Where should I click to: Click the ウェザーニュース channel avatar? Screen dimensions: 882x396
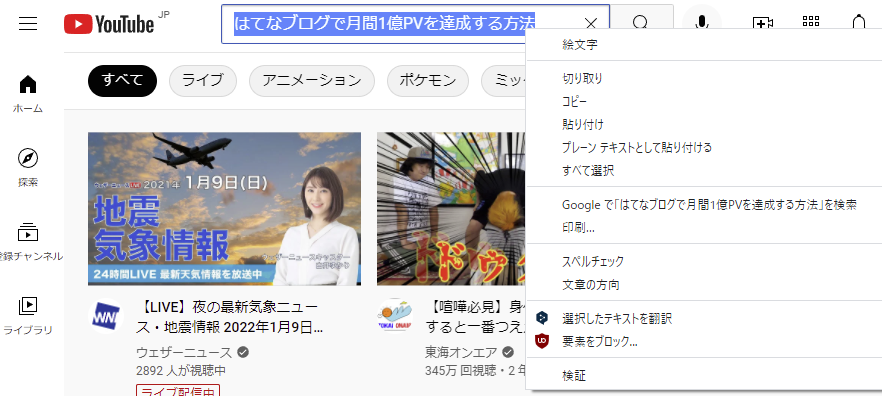point(107,316)
